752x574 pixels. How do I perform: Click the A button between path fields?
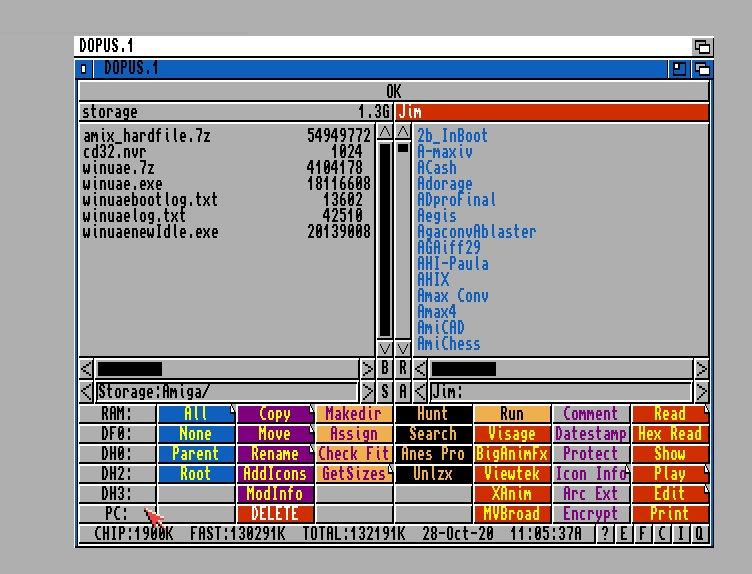click(x=403, y=391)
